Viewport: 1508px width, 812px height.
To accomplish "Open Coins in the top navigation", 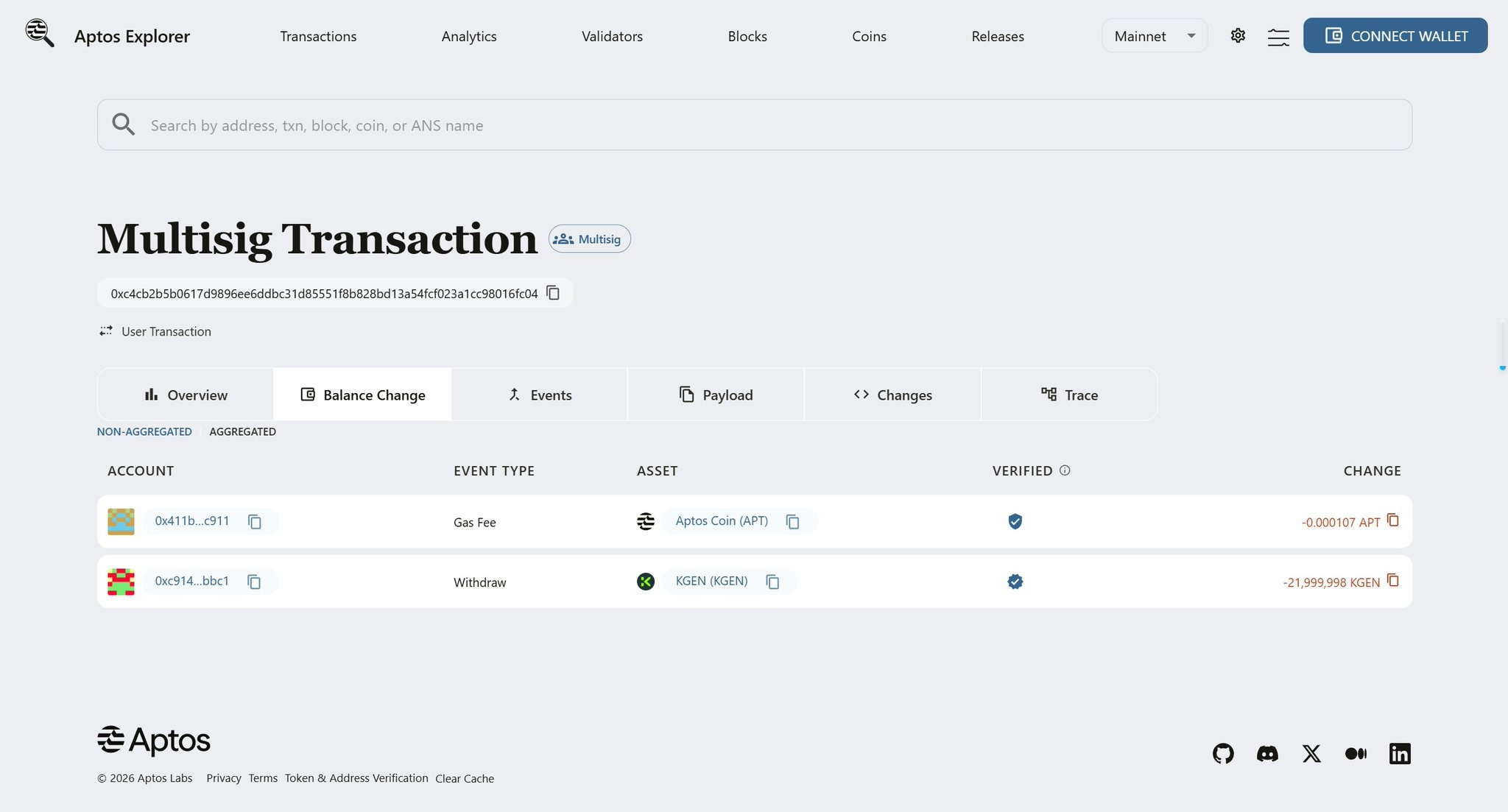I will pyautogui.click(x=869, y=36).
